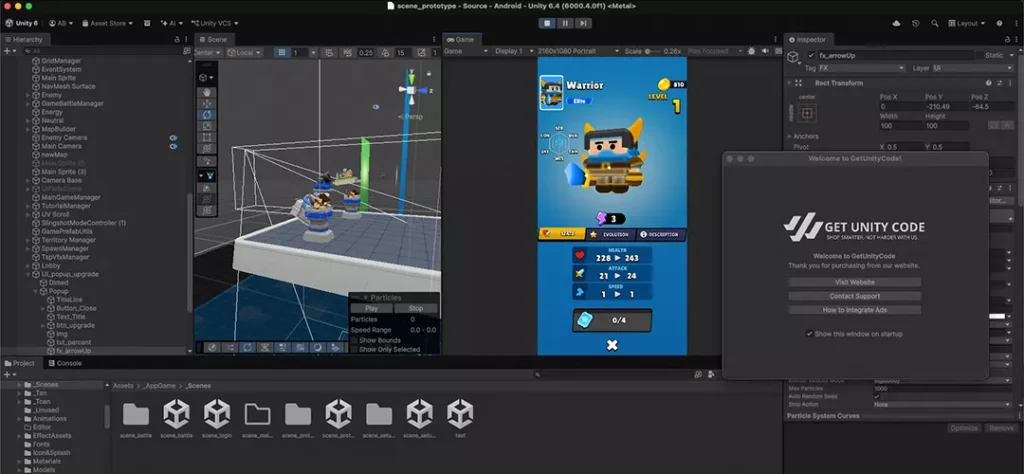The width and height of the screenshot is (1024, 474).
Task: Open the Unity VCS dropdown
Action: tap(215, 24)
